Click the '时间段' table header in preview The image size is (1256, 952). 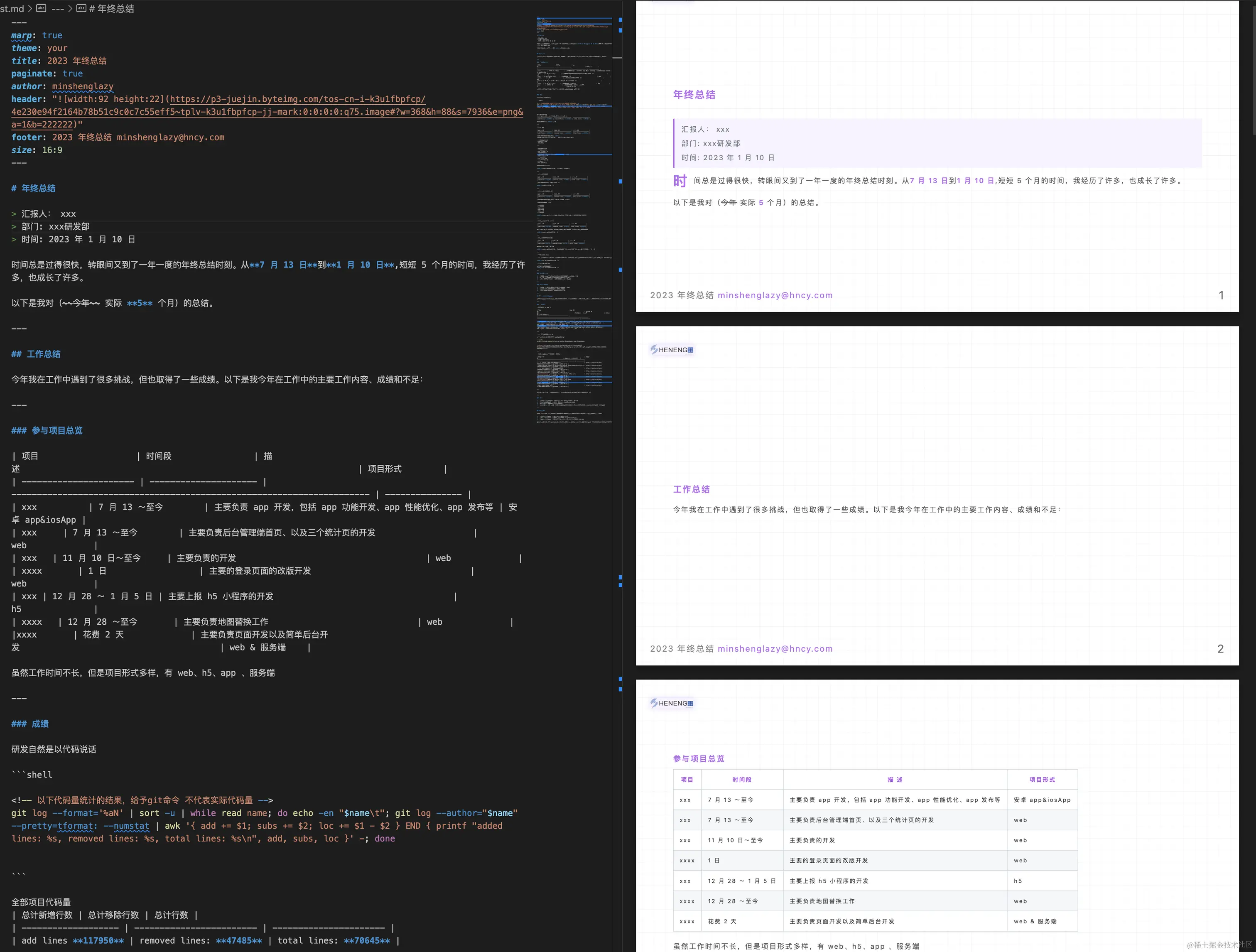tap(741, 780)
